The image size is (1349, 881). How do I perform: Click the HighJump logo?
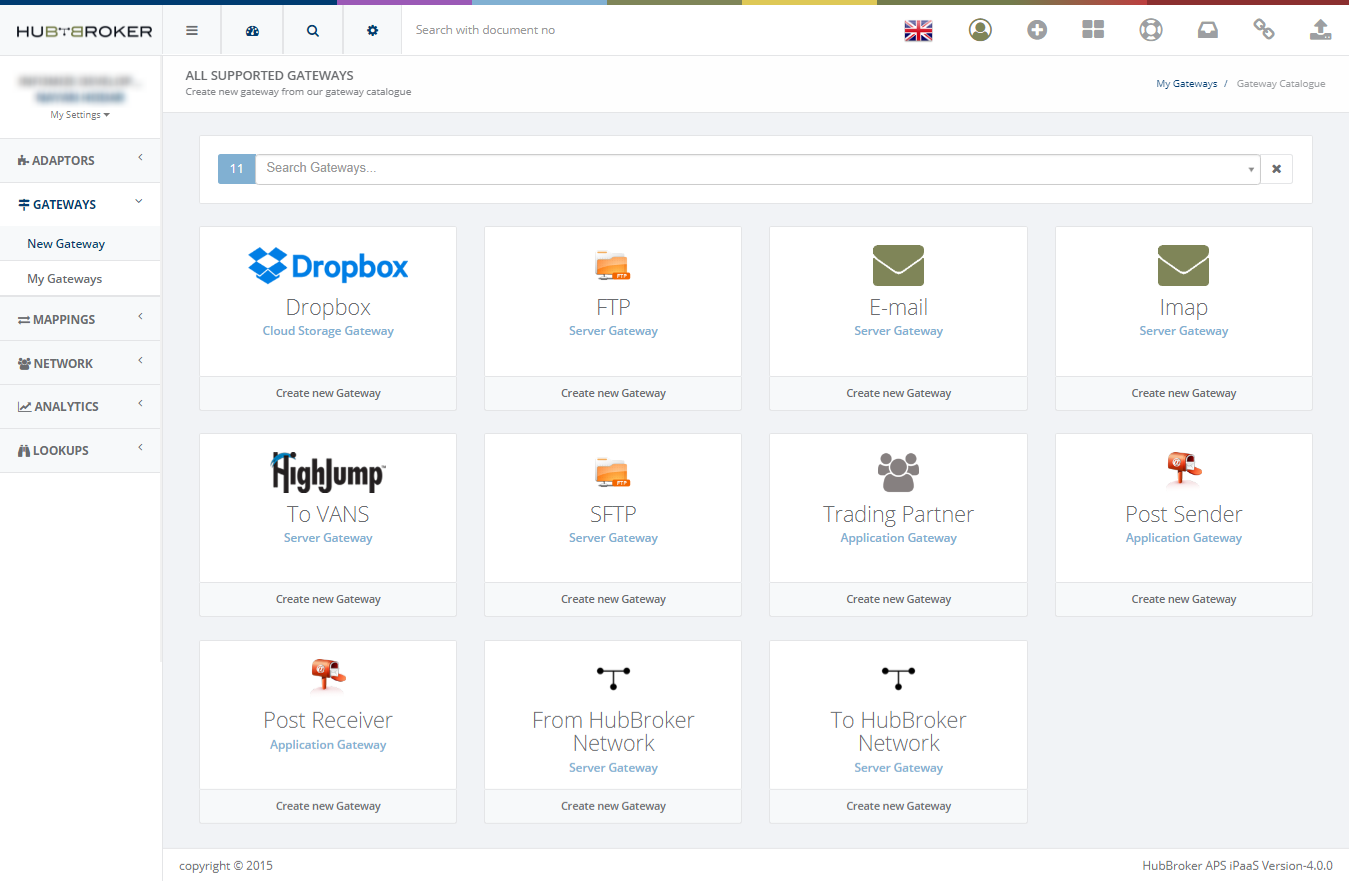pos(328,472)
